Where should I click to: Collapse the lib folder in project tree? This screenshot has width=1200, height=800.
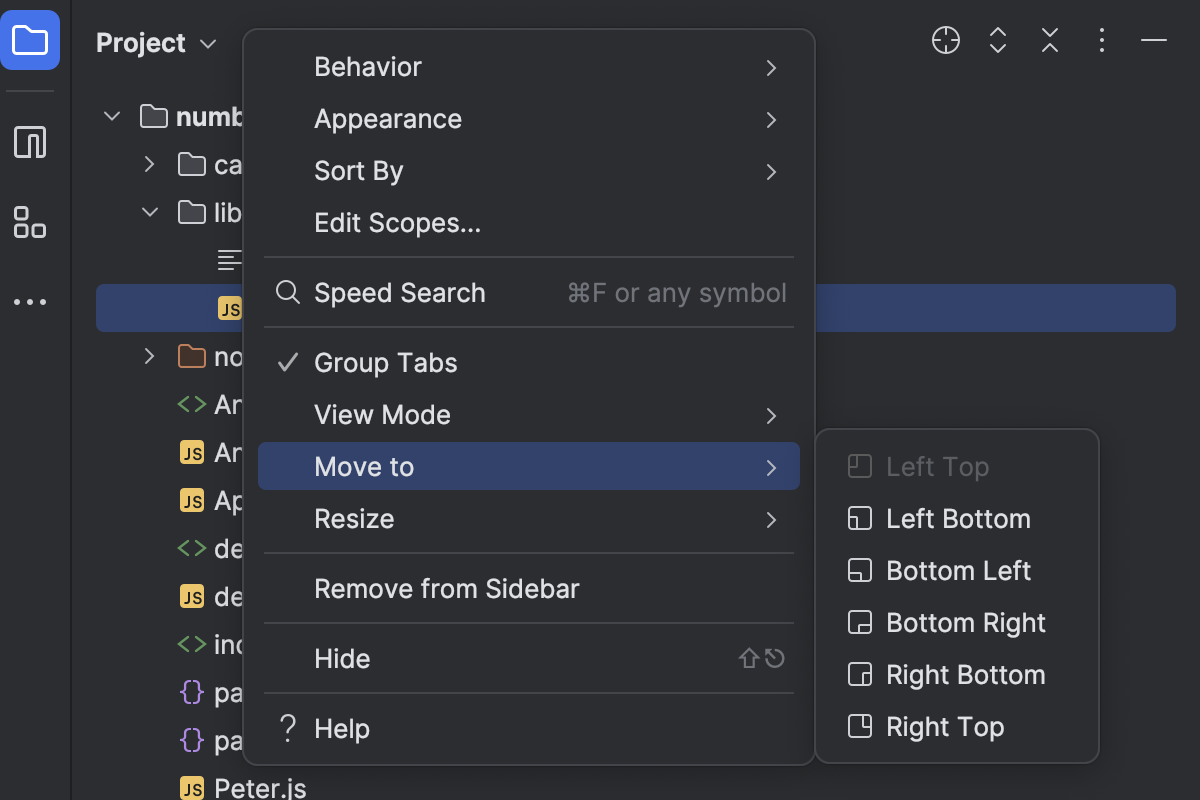pyautogui.click(x=148, y=212)
